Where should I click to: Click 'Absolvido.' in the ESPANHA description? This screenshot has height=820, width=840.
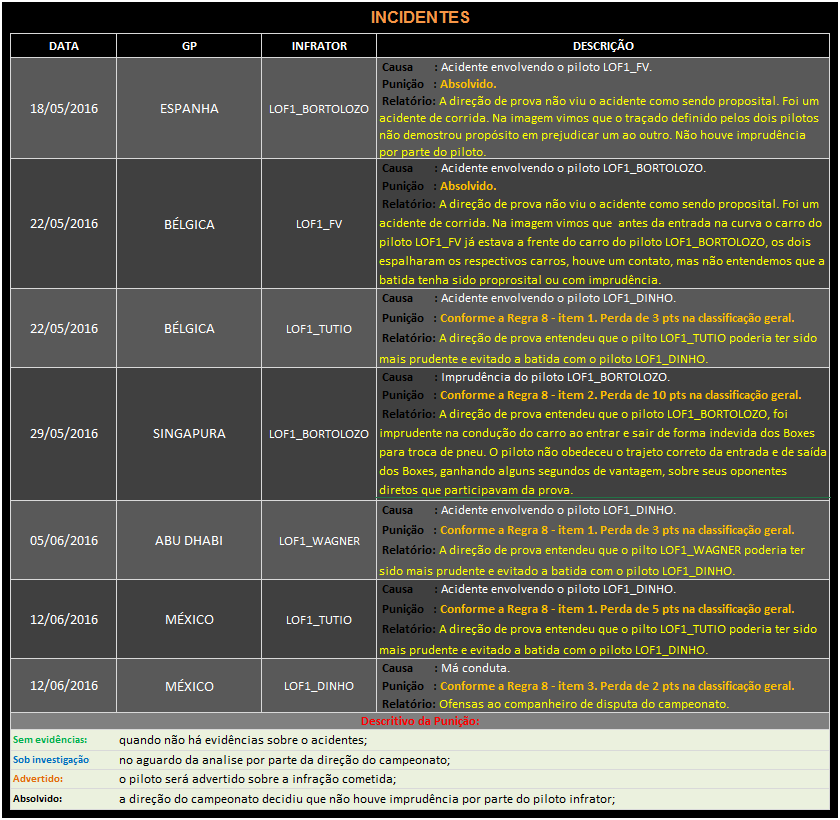coord(468,84)
